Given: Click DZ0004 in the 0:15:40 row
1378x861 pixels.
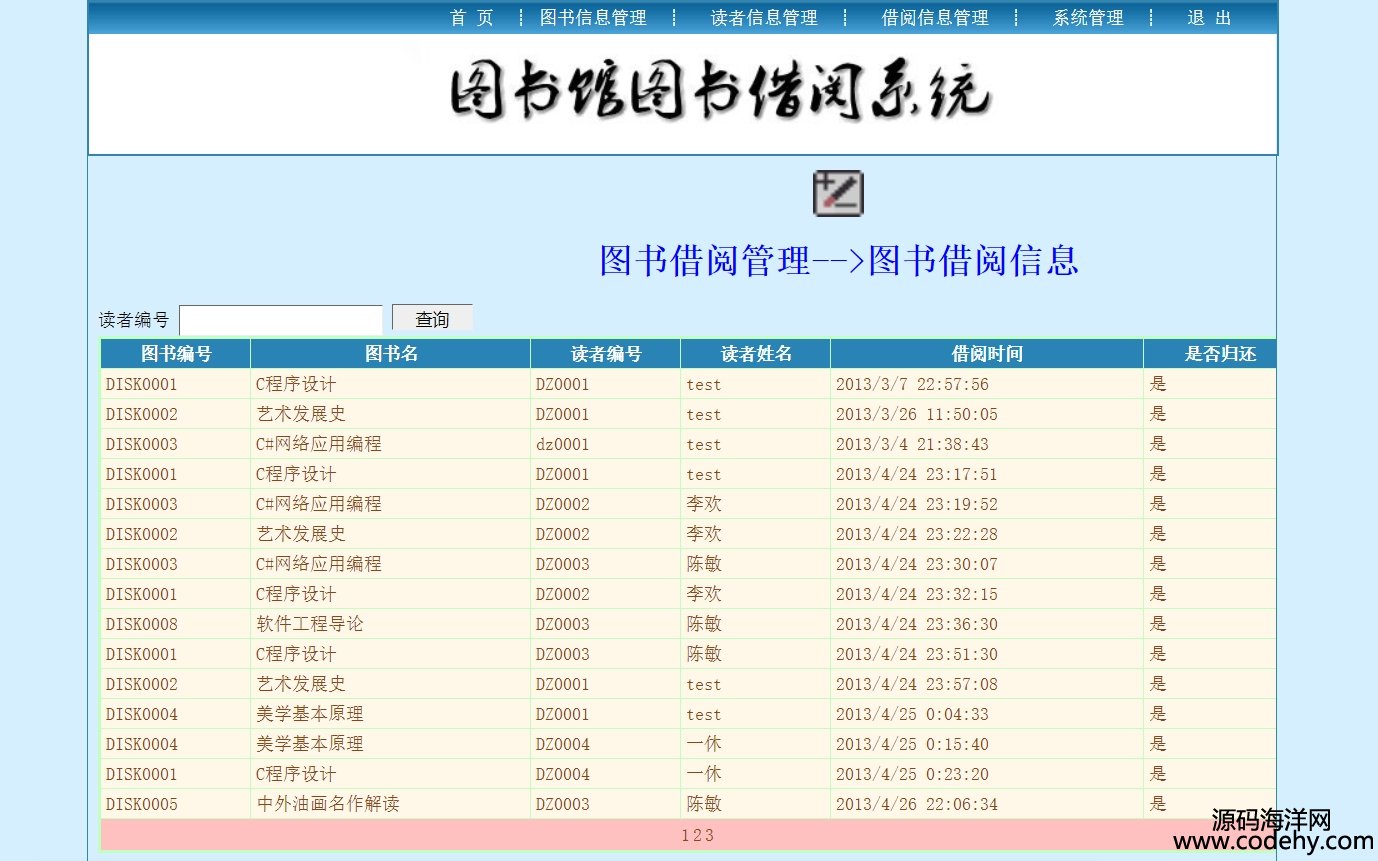Looking at the screenshot, I should [x=563, y=744].
